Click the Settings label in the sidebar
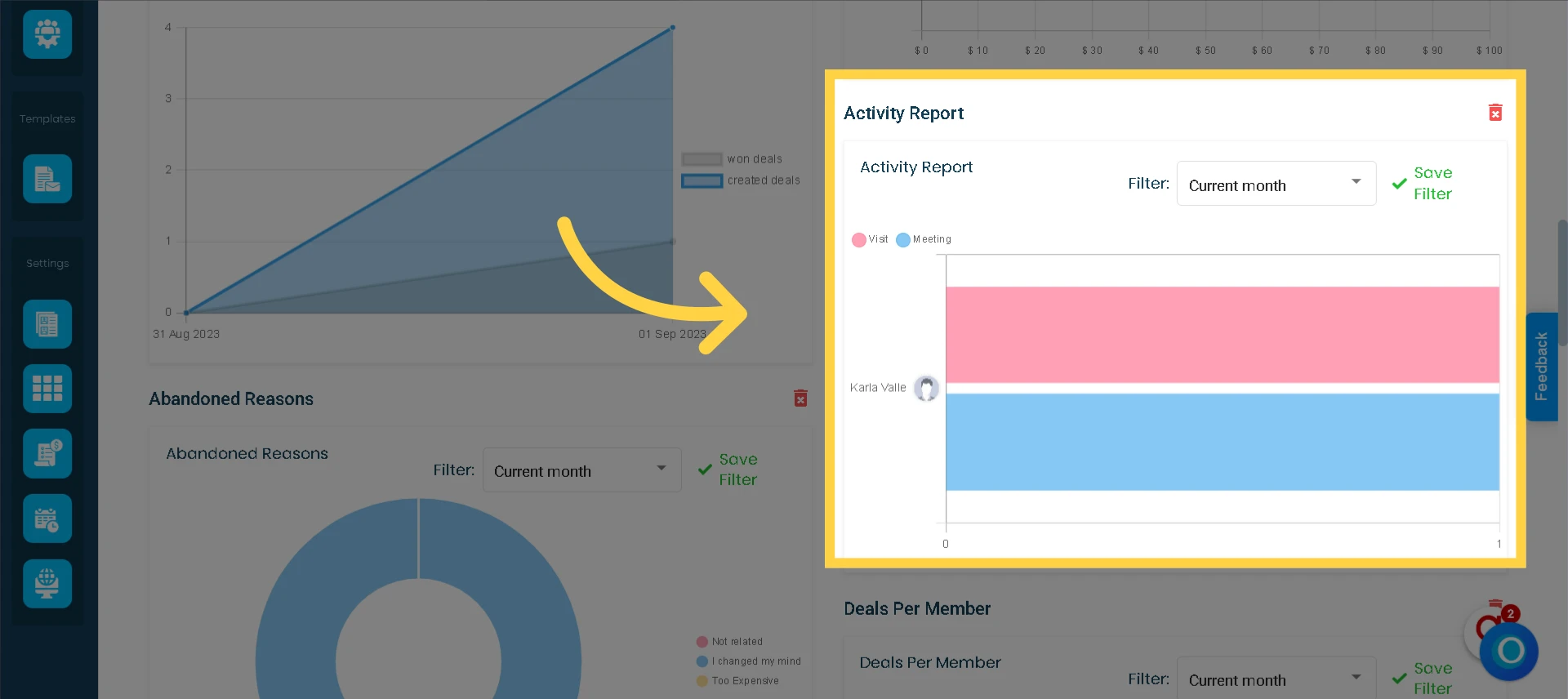 pos(47,264)
